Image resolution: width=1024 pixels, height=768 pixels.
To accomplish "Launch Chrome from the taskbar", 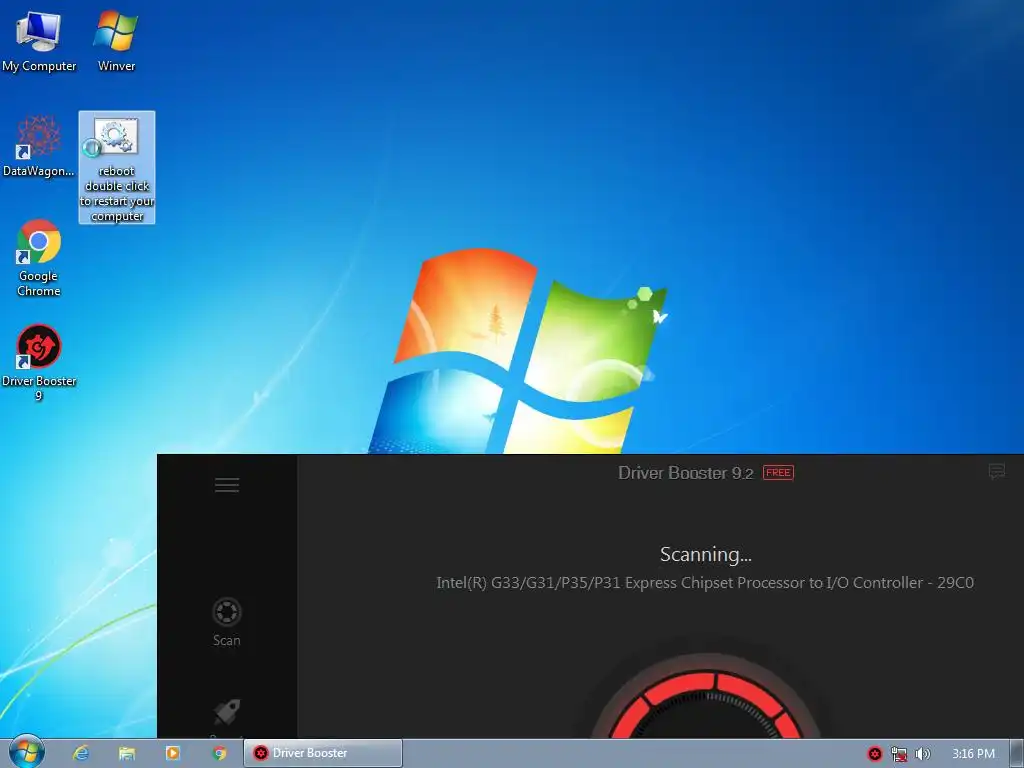I will (x=219, y=753).
